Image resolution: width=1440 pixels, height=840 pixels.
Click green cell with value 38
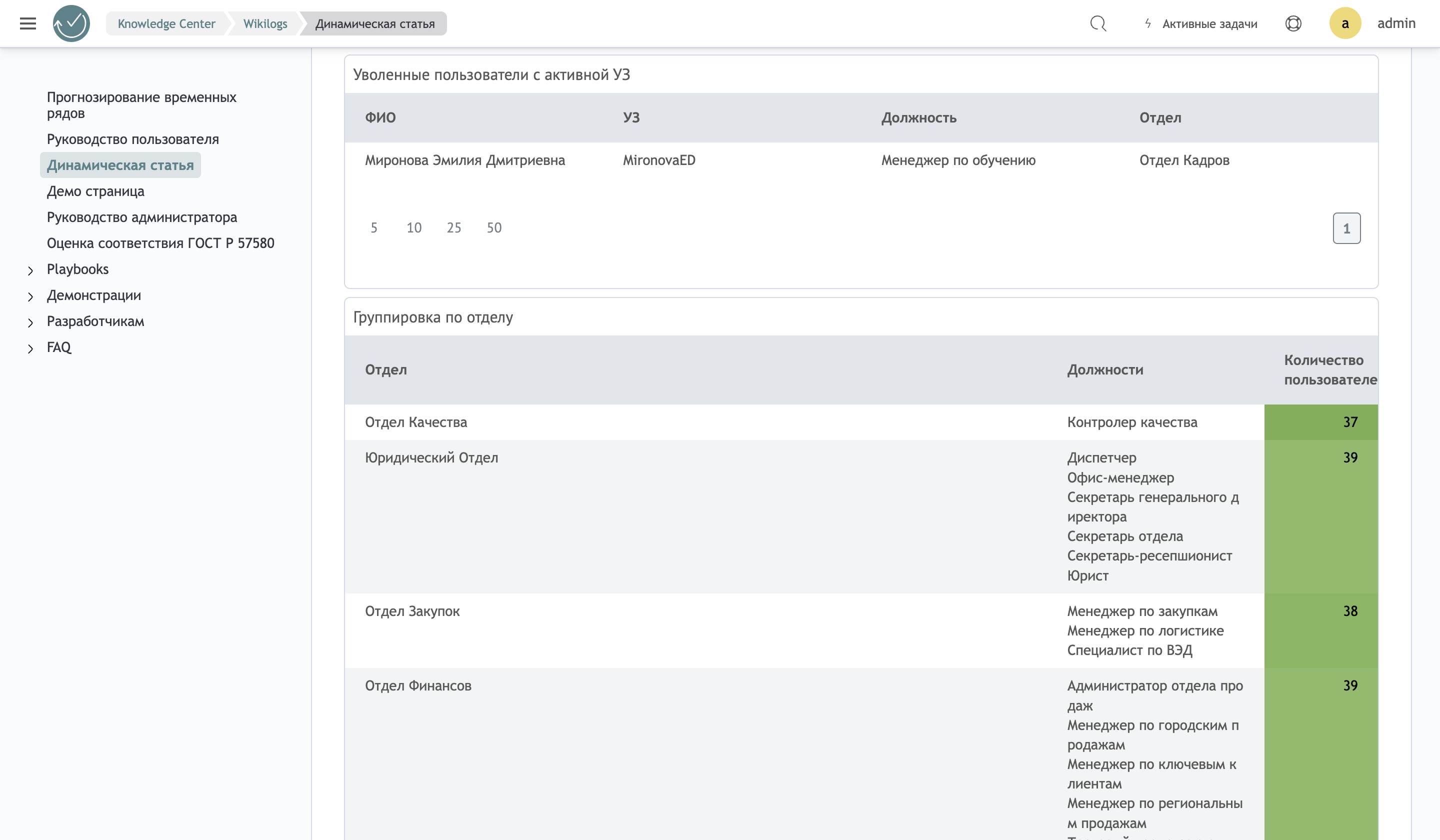[x=1320, y=631]
